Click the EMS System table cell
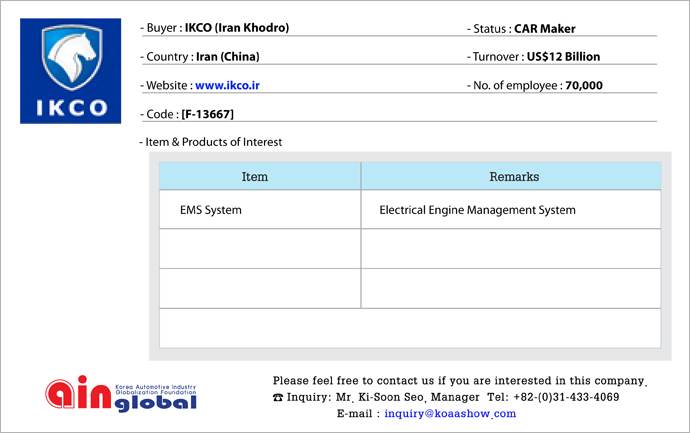The image size is (690, 433). [x=260, y=209]
